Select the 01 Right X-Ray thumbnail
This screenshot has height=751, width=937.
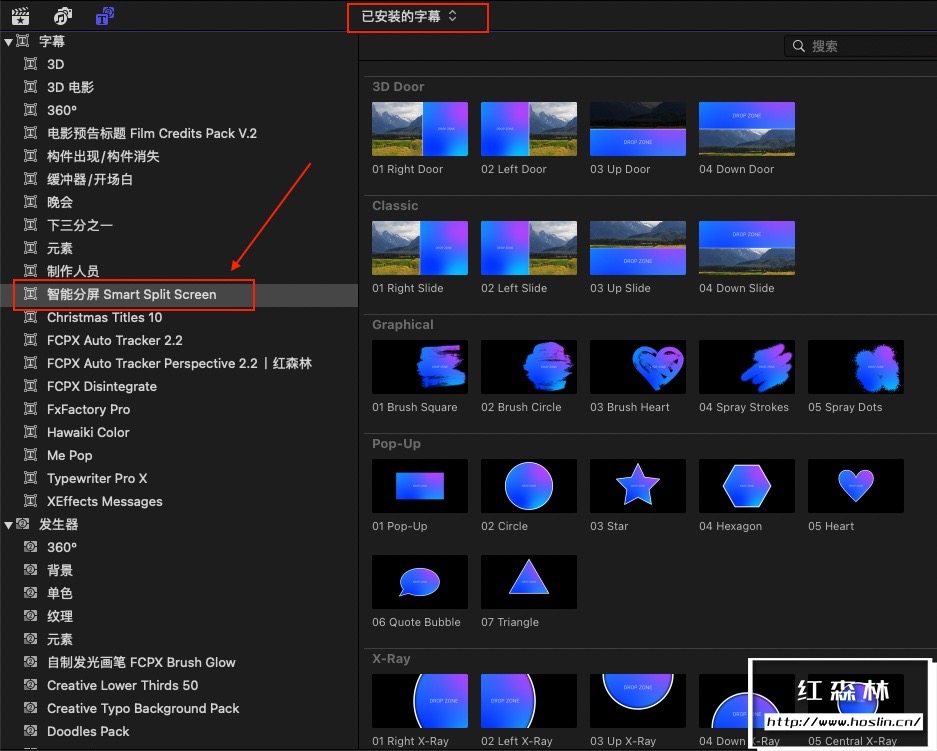420,701
